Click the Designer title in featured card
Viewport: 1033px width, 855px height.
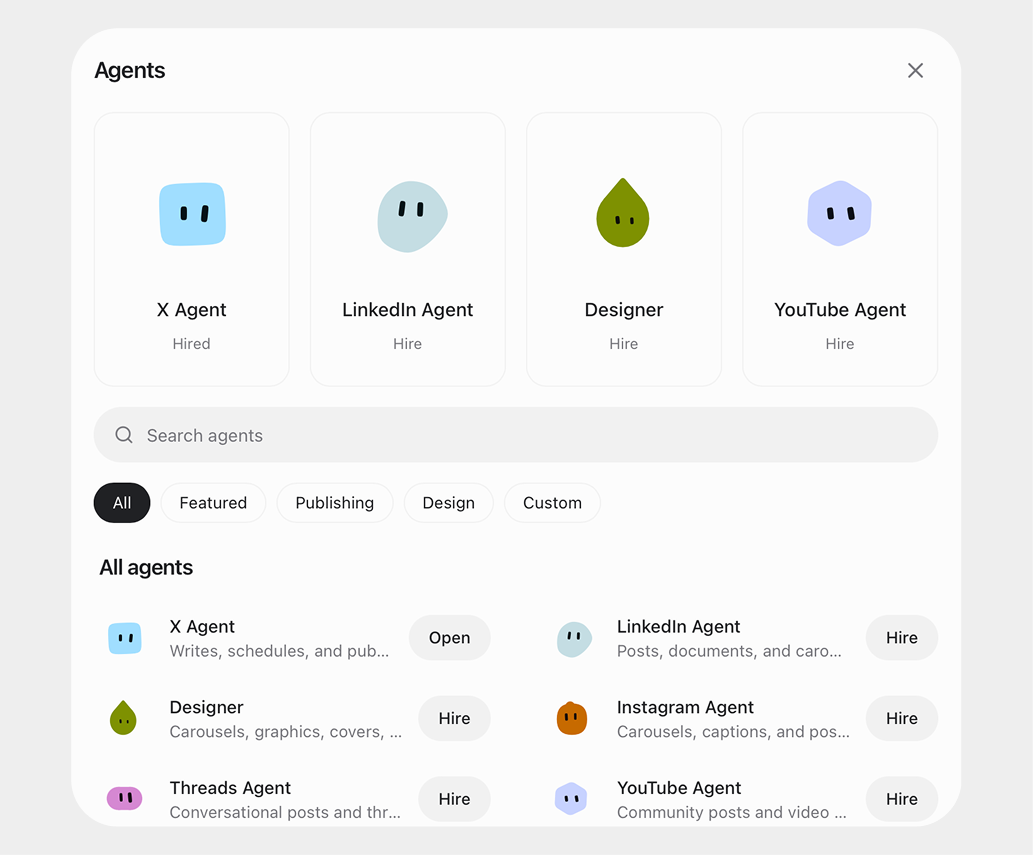[624, 310]
